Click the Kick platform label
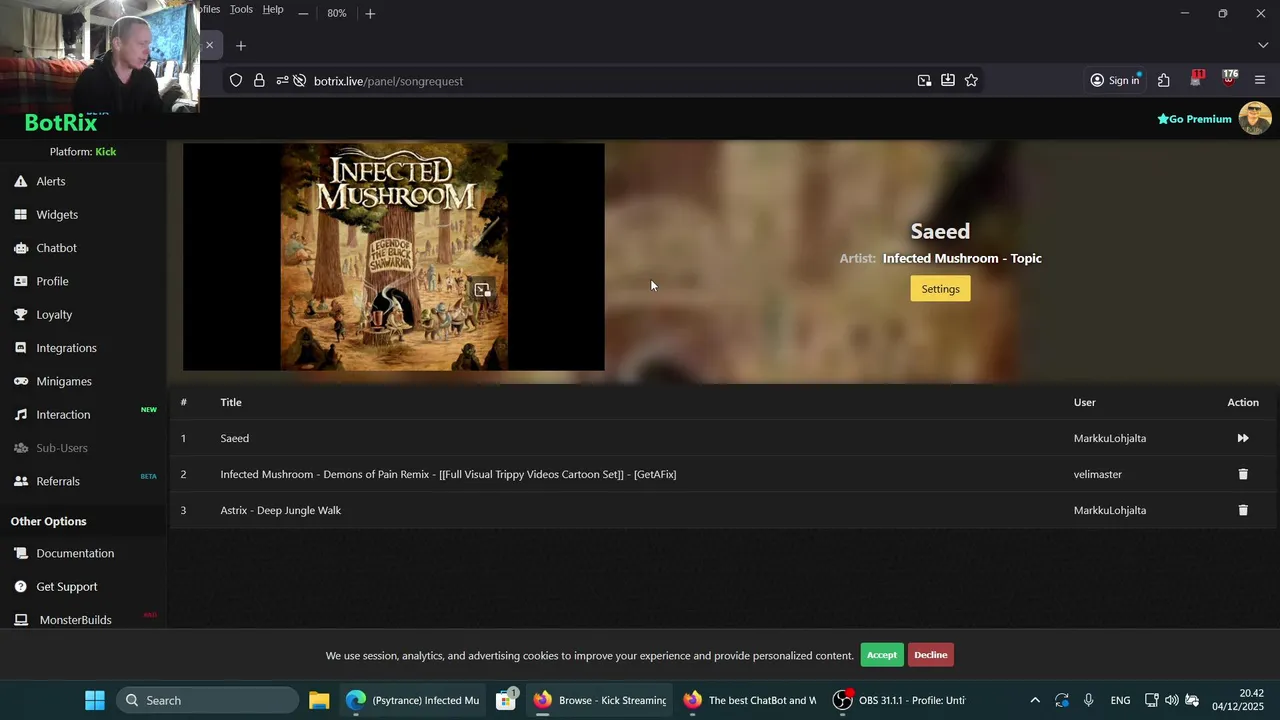The height and width of the screenshot is (720, 1280). click(x=105, y=151)
